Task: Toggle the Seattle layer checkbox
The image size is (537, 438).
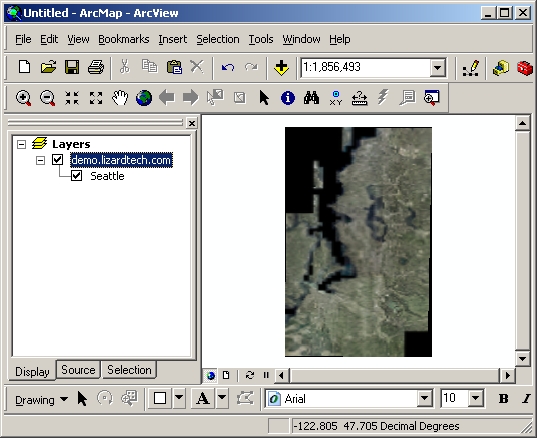Action: coord(76,176)
